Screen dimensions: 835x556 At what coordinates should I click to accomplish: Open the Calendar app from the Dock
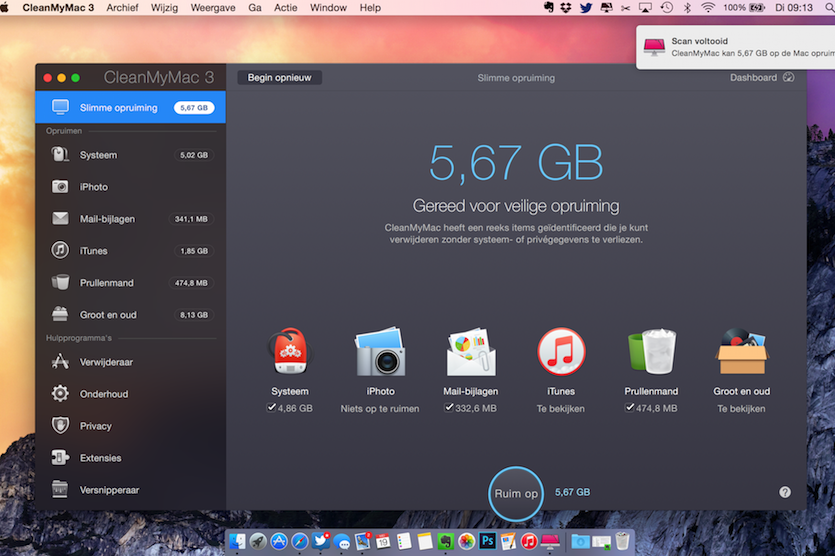point(383,541)
